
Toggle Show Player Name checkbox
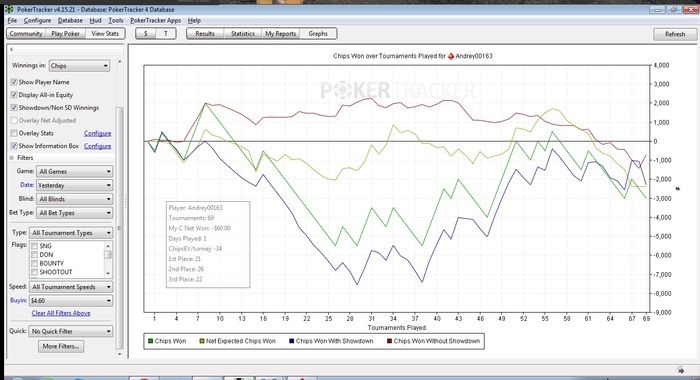[x=14, y=82]
